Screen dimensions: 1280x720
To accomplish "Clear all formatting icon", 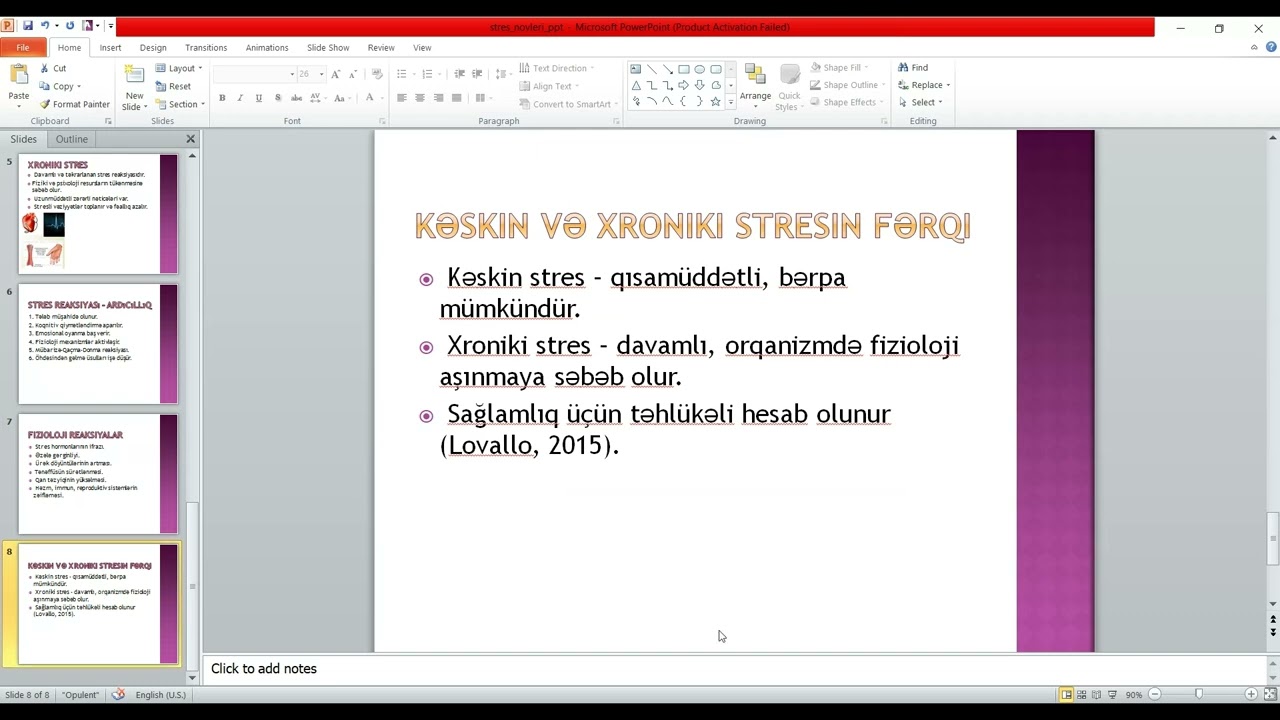I will click(x=377, y=74).
